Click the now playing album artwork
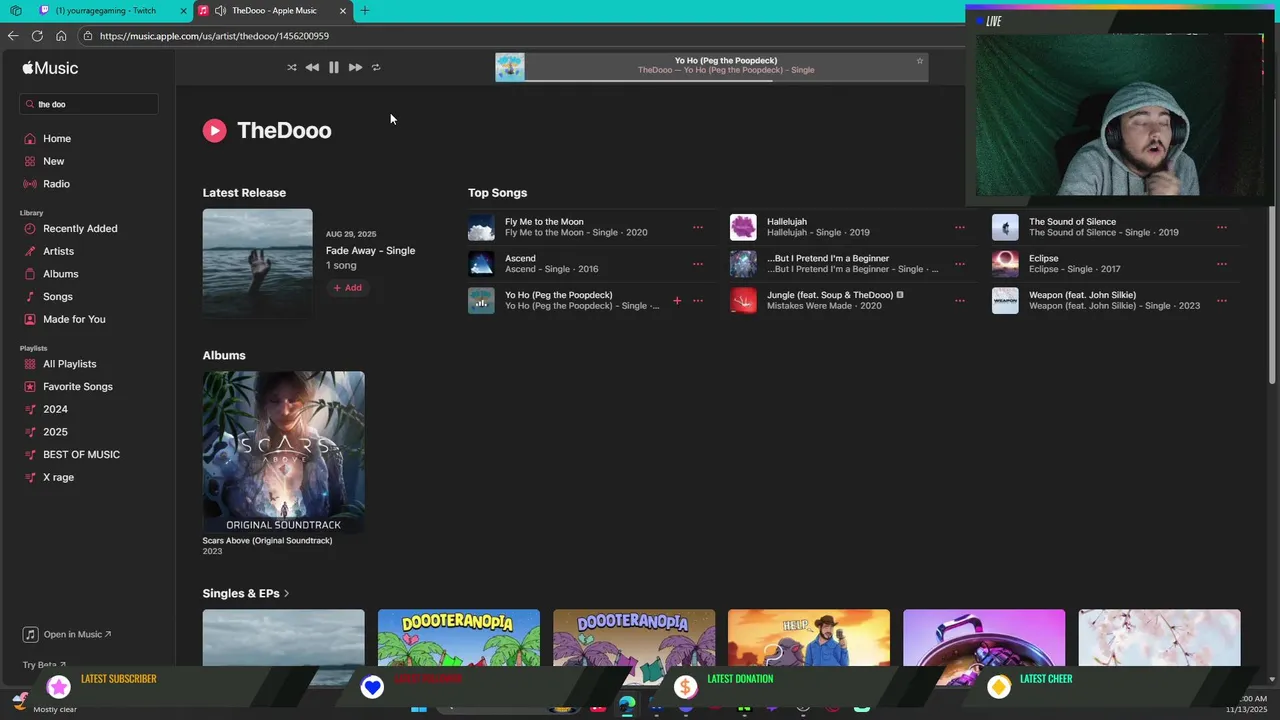Image resolution: width=1280 pixels, height=720 pixels. click(x=510, y=67)
